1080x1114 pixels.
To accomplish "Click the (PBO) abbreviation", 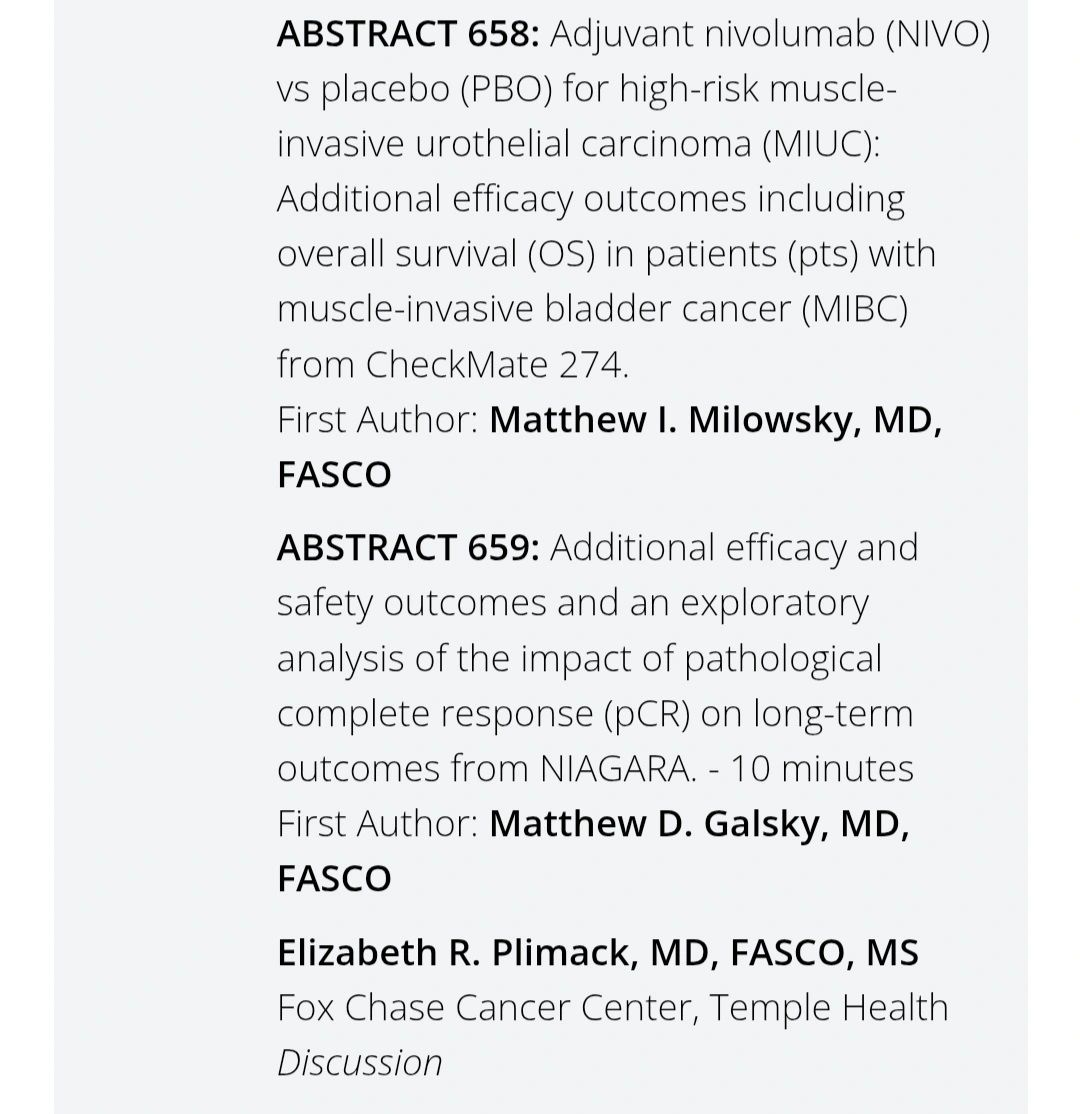I will (x=506, y=90).
